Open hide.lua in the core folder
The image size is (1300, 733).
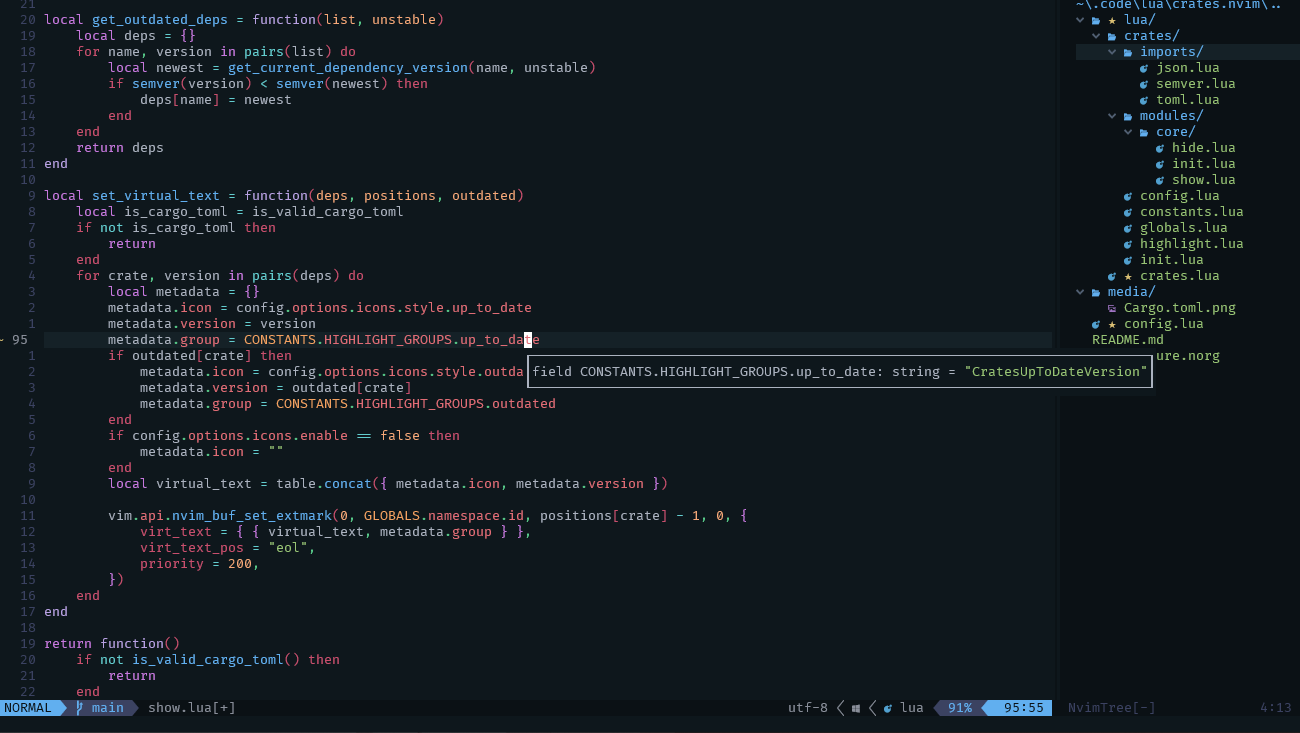tap(1204, 148)
